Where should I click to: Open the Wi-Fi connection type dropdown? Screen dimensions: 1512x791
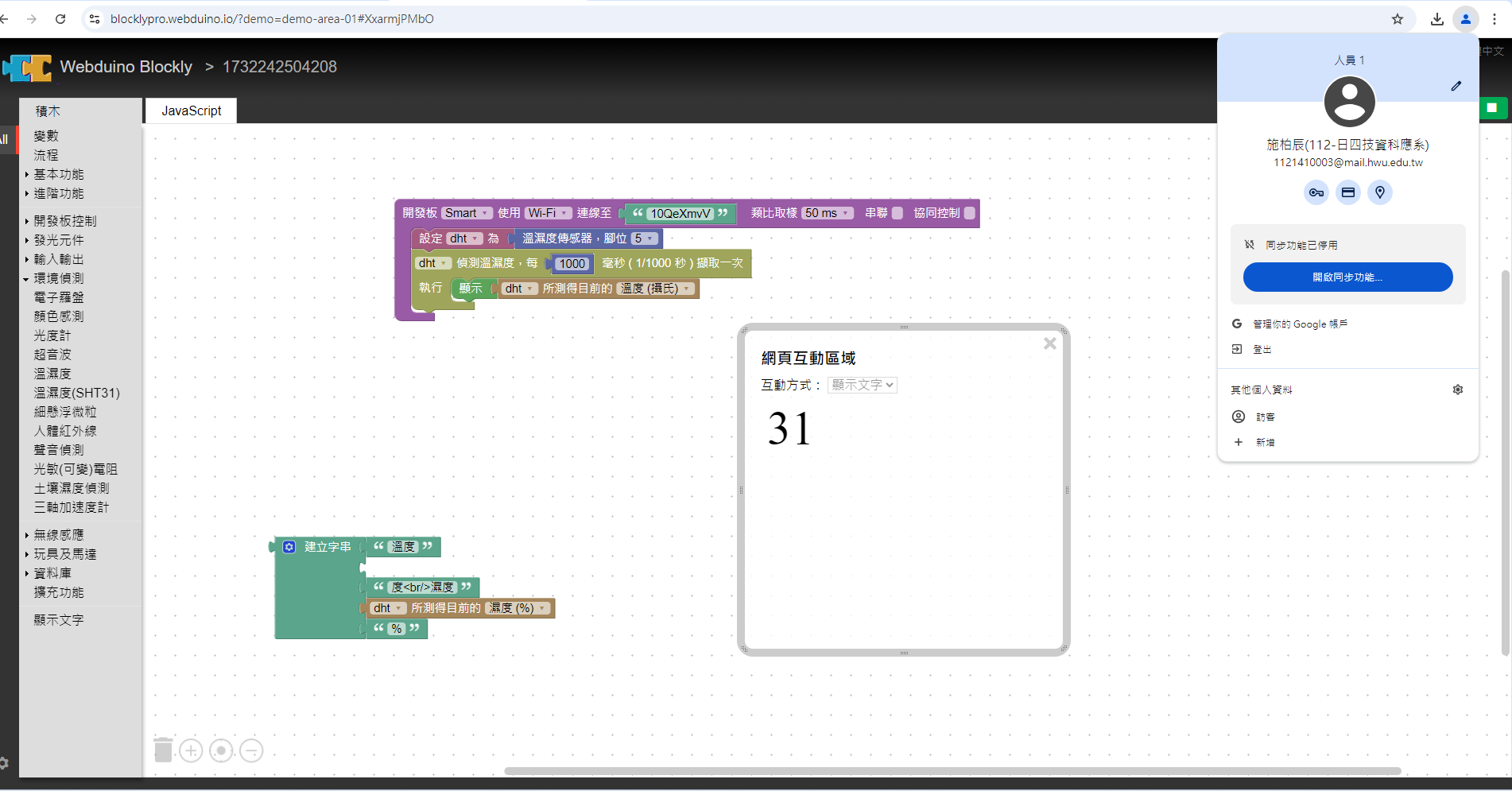[x=548, y=213]
